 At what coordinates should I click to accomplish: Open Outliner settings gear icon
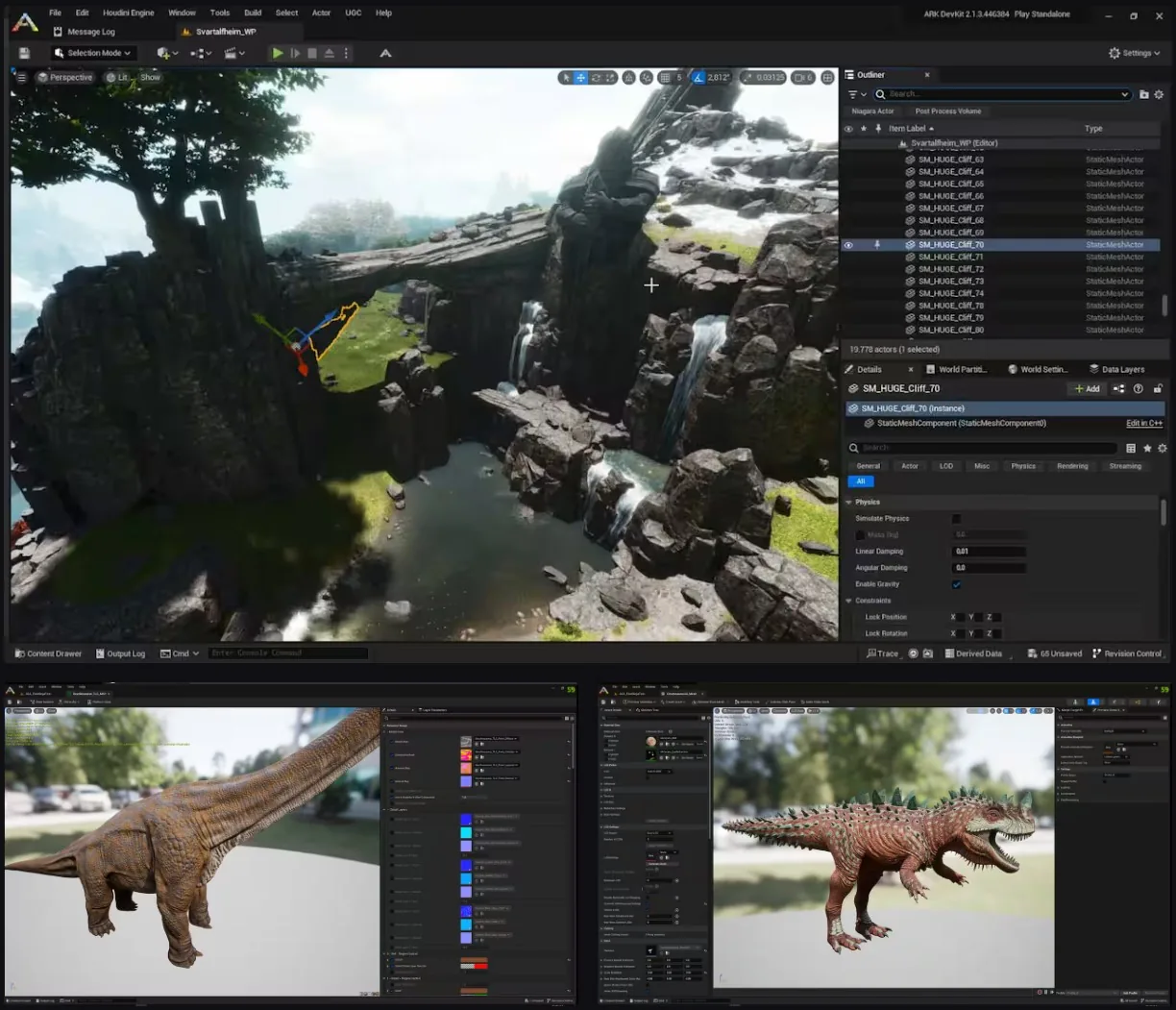point(1159,94)
